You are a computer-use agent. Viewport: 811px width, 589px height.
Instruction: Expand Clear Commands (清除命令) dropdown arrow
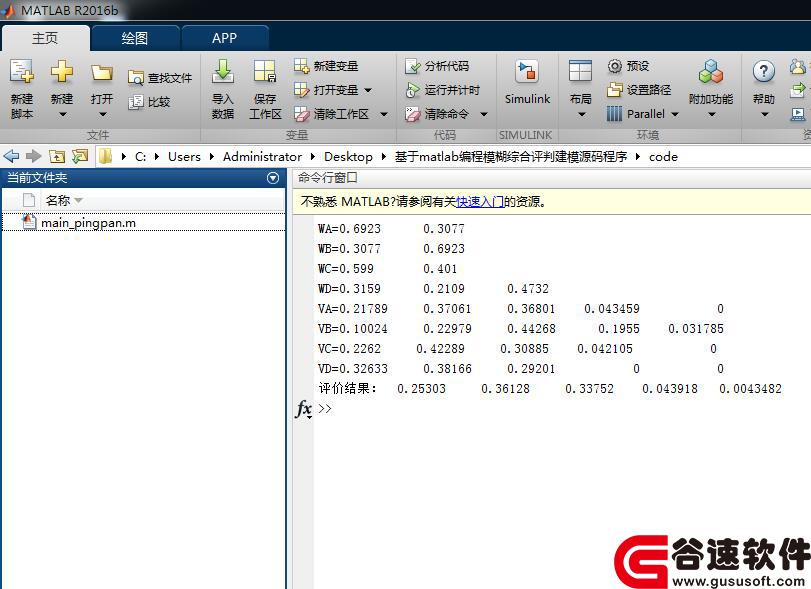click(484, 114)
